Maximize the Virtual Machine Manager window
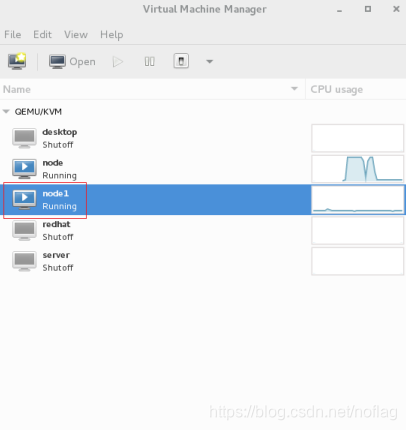The image size is (406, 430). [x=368, y=9]
